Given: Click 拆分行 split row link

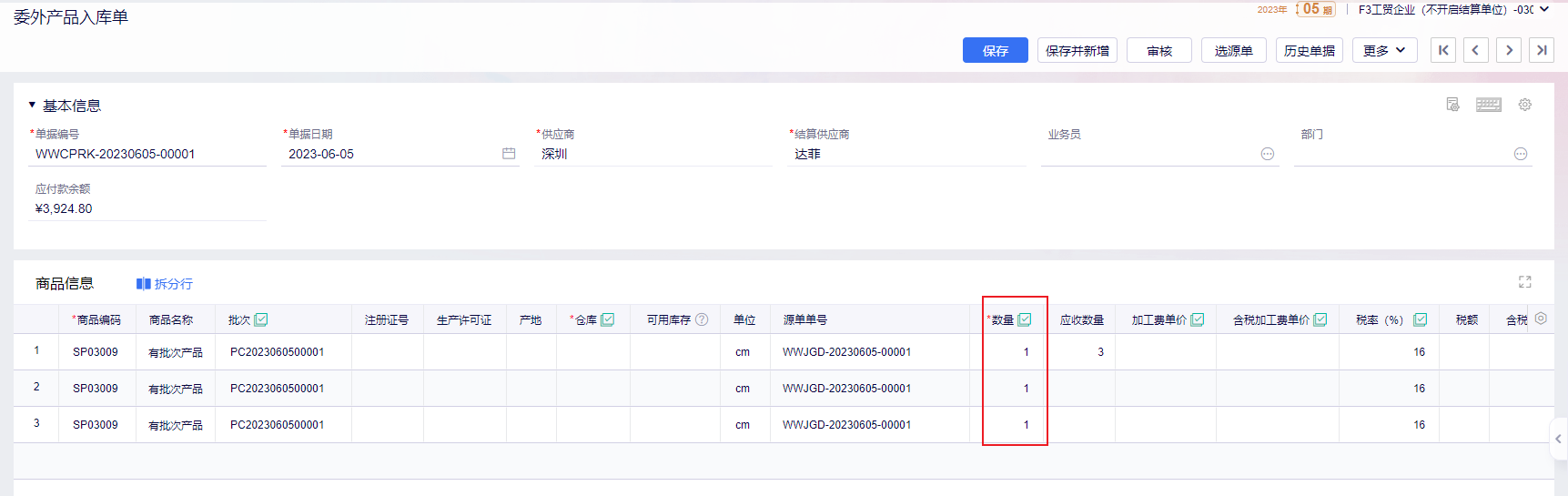Looking at the screenshot, I should point(165,284).
